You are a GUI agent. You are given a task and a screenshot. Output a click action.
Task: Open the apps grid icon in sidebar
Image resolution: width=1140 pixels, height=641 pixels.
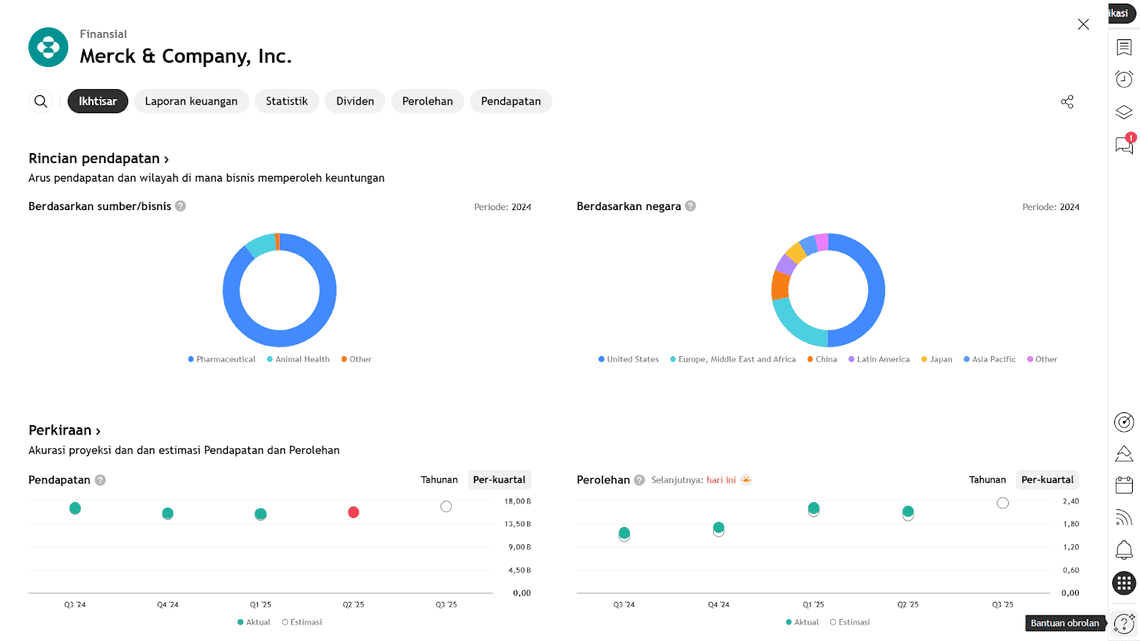click(x=1124, y=583)
